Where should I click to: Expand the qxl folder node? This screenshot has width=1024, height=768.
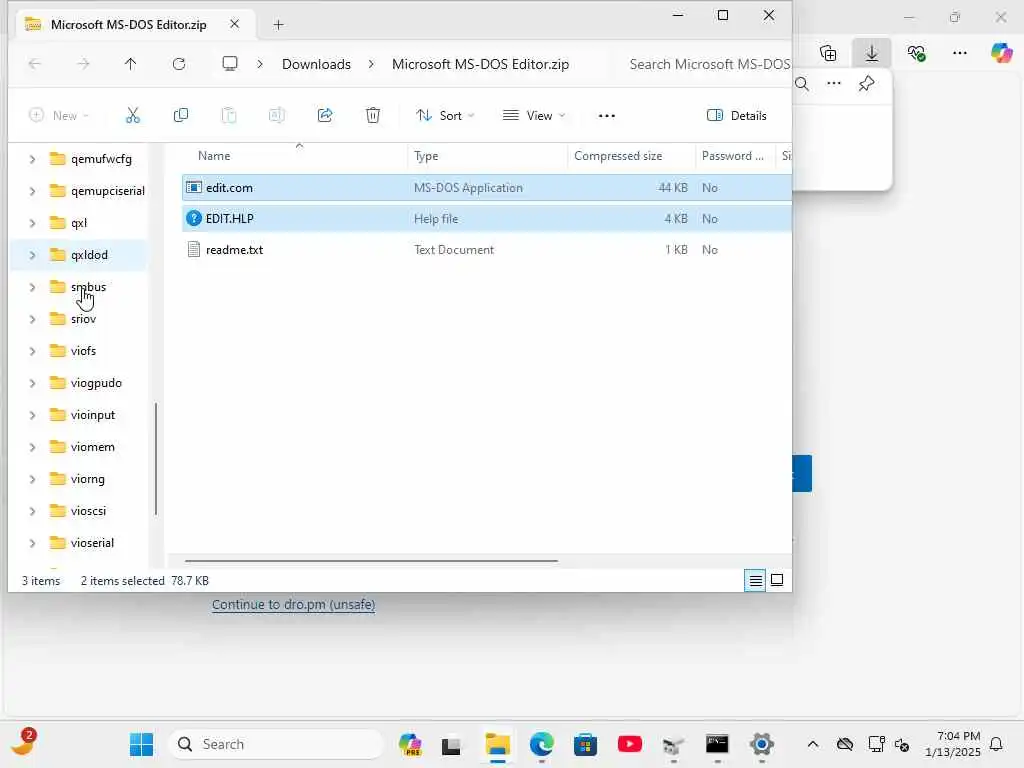coord(32,223)
